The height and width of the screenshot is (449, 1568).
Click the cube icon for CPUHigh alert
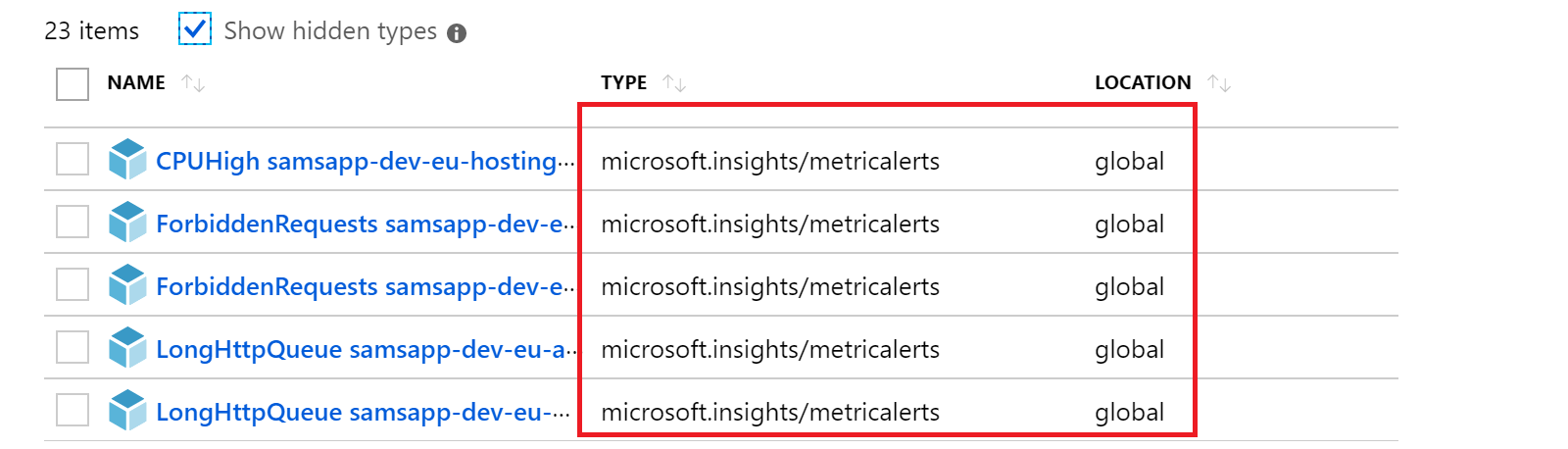click(127, 160)
